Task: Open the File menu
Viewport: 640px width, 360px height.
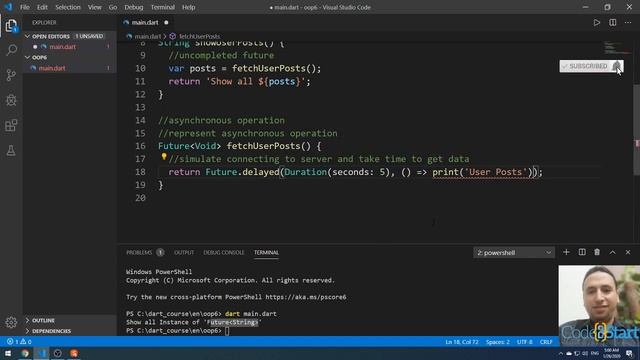Action: click(25, 7)
